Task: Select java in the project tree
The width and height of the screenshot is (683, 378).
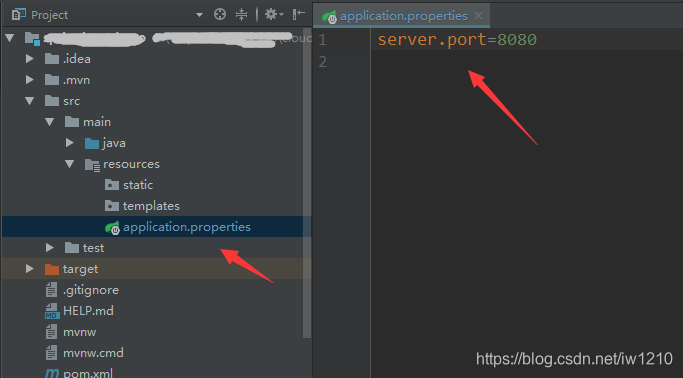Action: pos(114,143)
